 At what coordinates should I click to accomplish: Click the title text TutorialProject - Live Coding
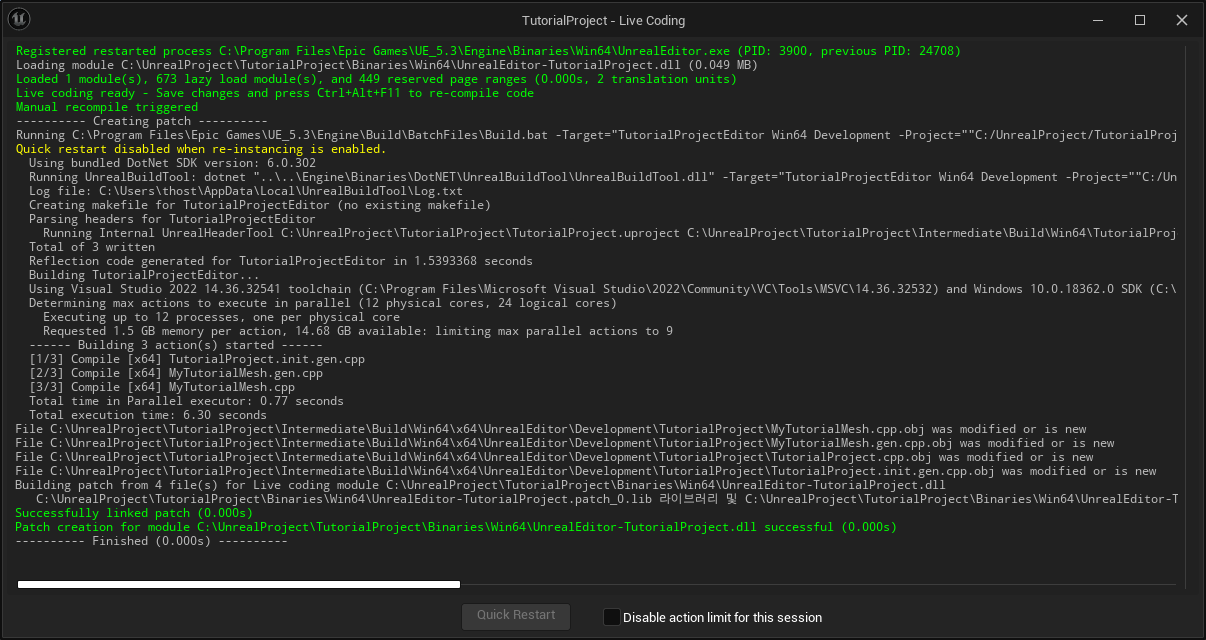tap(603, 21)
